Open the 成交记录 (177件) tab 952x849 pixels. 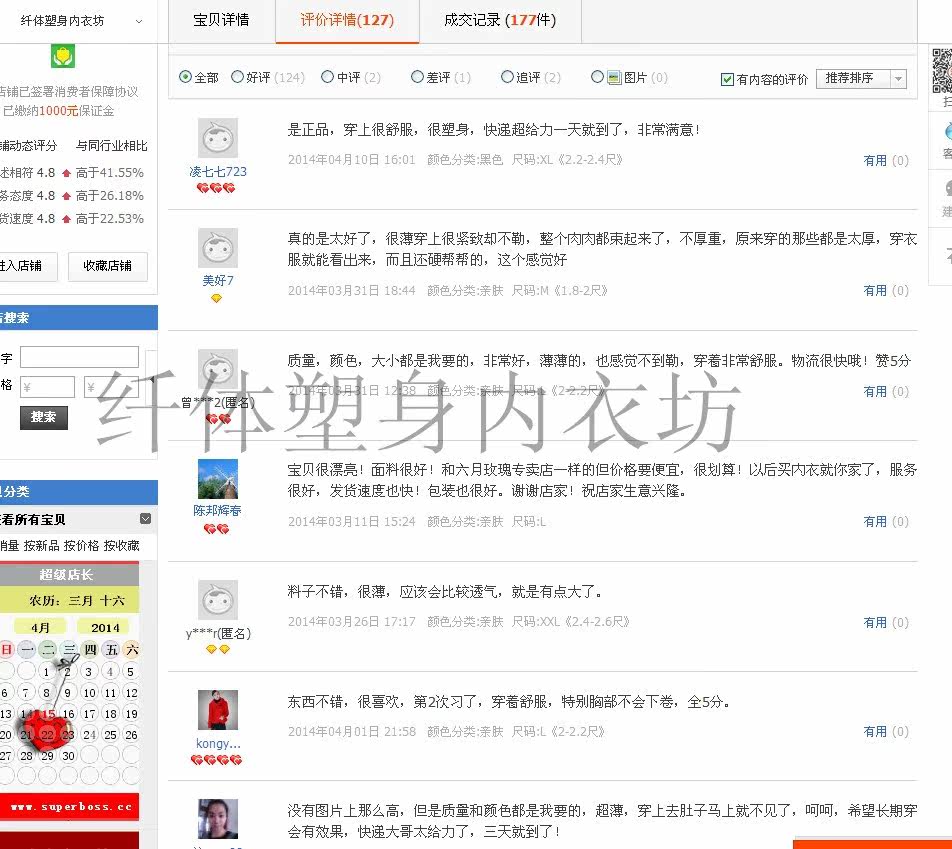tap(500, 21)
